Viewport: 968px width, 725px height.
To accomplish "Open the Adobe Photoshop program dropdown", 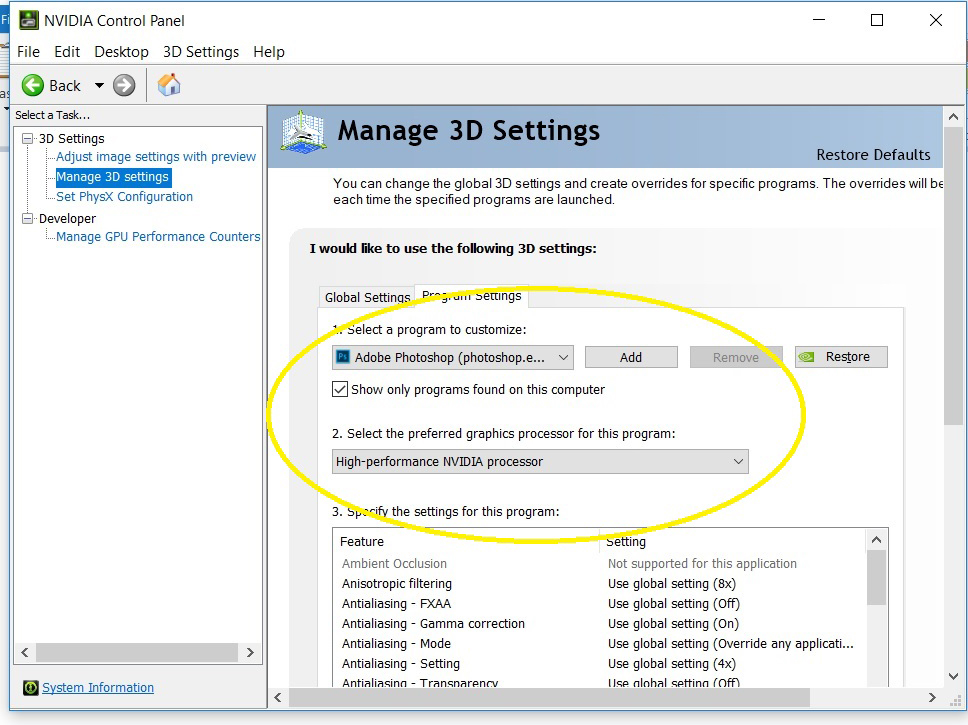I will (453, 358).
